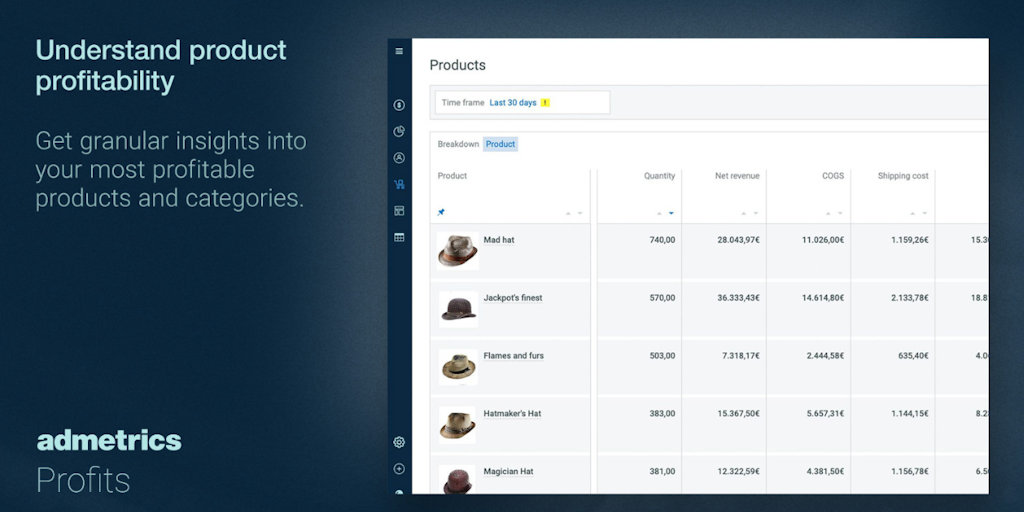The image size is (1024, 512).
Task: Select shipping cost 2.133,78€
Action: pyautogui.click(x=910, y=298)
